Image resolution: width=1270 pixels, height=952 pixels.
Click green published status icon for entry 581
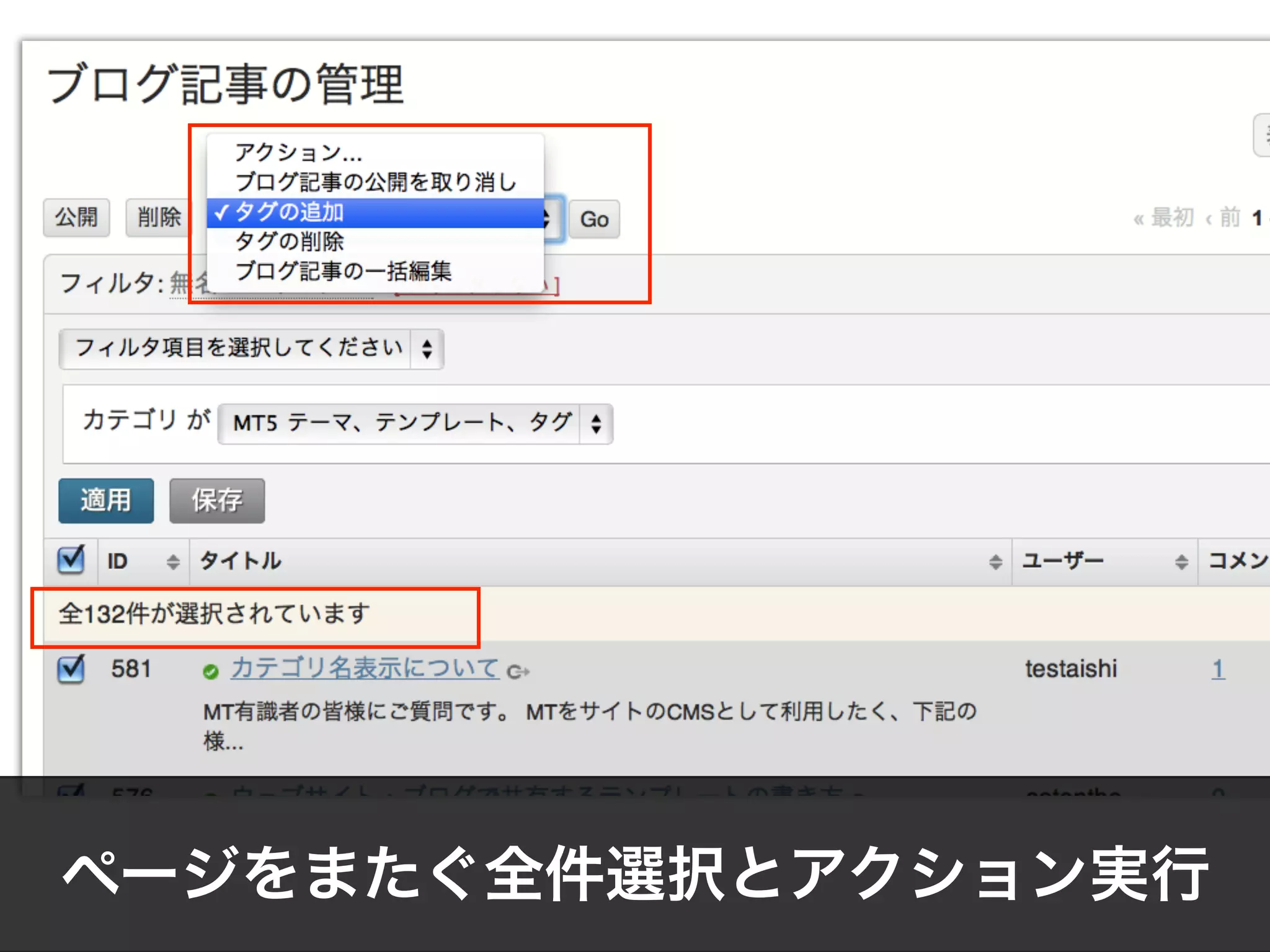pos(211,671)
